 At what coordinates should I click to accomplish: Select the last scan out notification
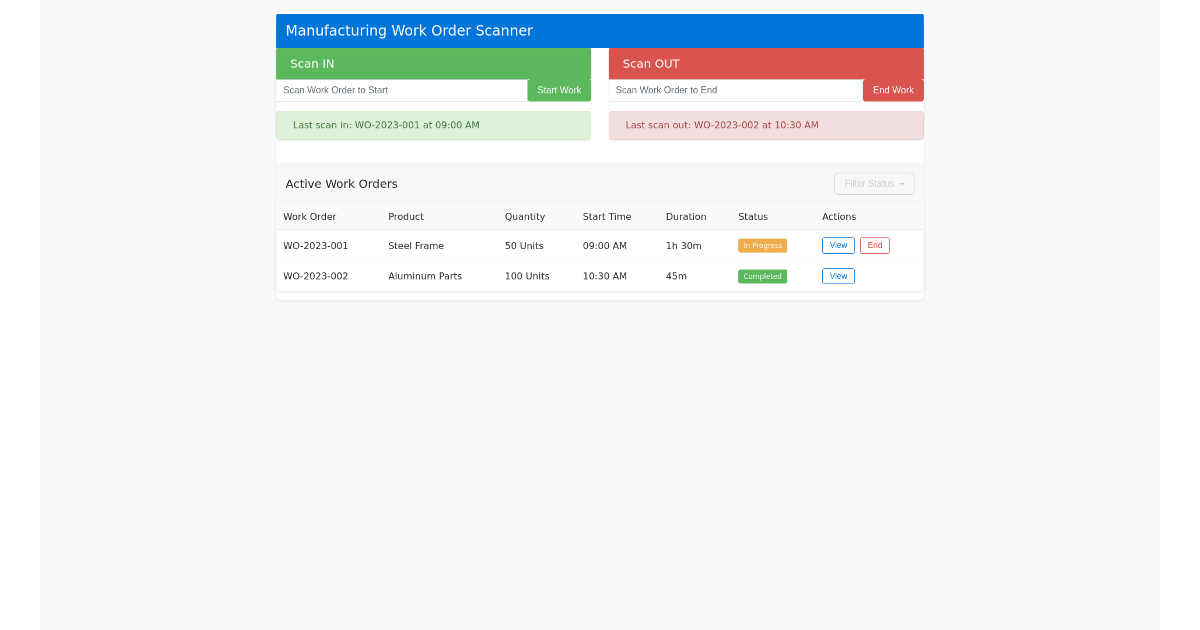pos(765,125)
